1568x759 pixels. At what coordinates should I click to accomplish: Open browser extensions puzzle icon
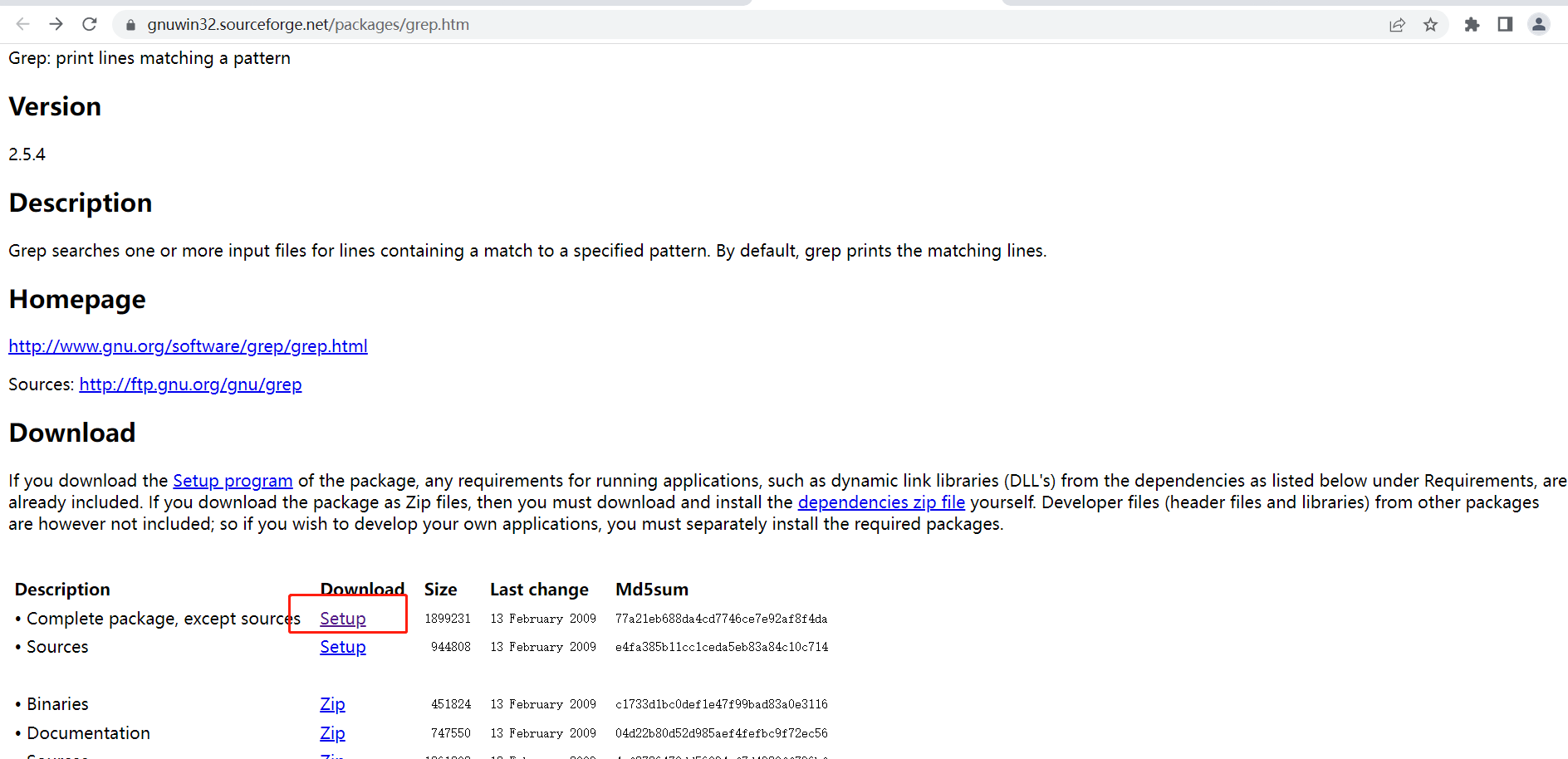tap(1472, 25)
